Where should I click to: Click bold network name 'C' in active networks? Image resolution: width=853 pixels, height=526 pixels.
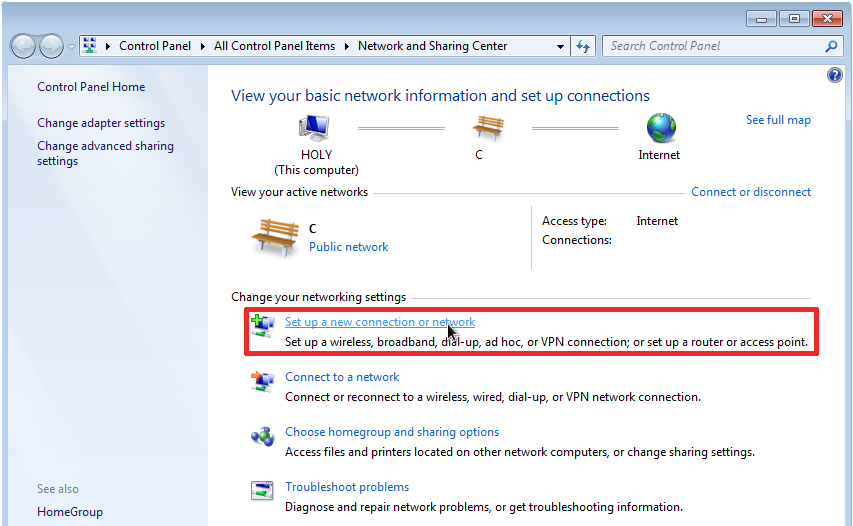click(312, 228)
